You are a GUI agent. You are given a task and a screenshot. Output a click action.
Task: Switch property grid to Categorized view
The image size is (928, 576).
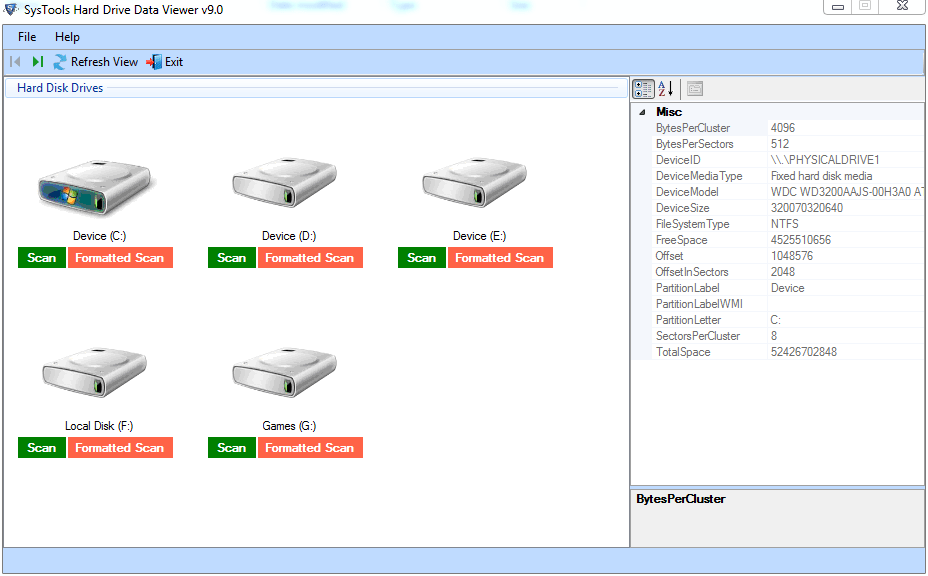(643, 89)
